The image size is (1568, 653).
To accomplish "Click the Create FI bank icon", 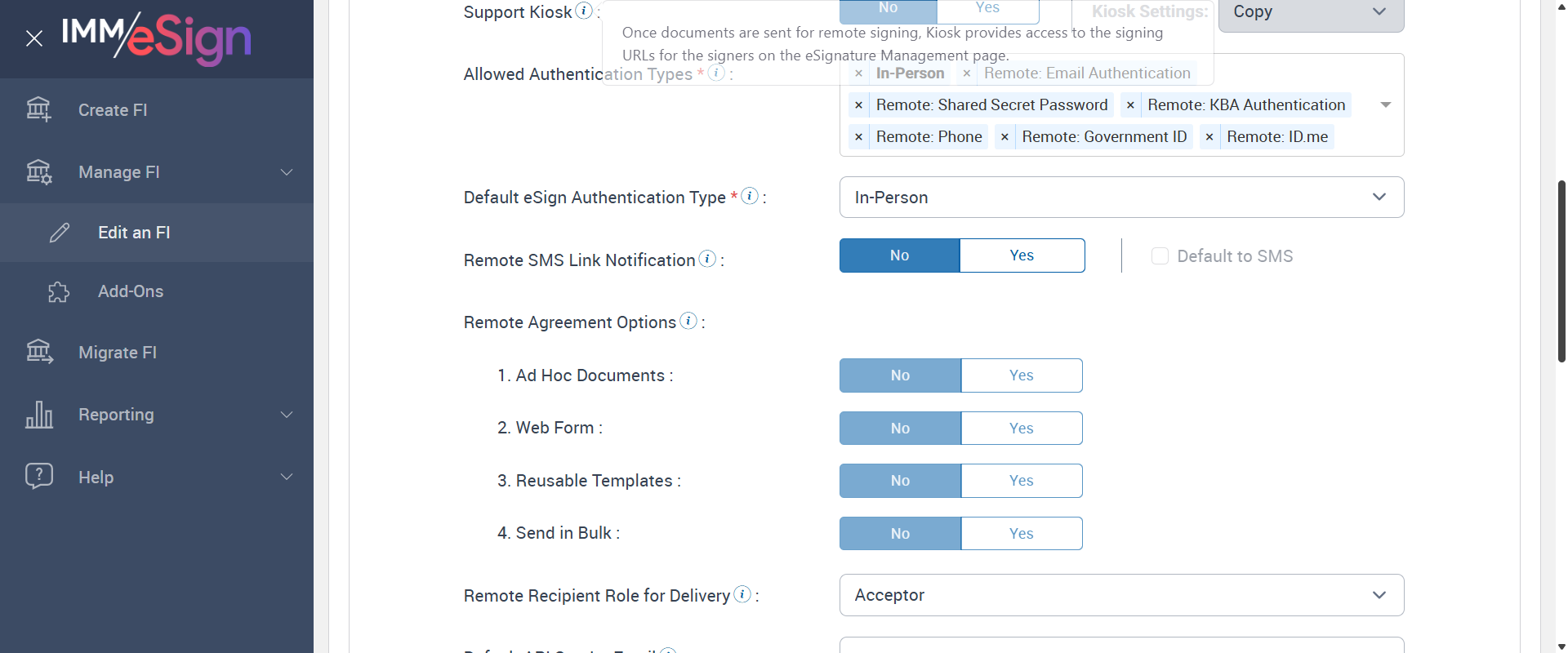I will [38, 109].
